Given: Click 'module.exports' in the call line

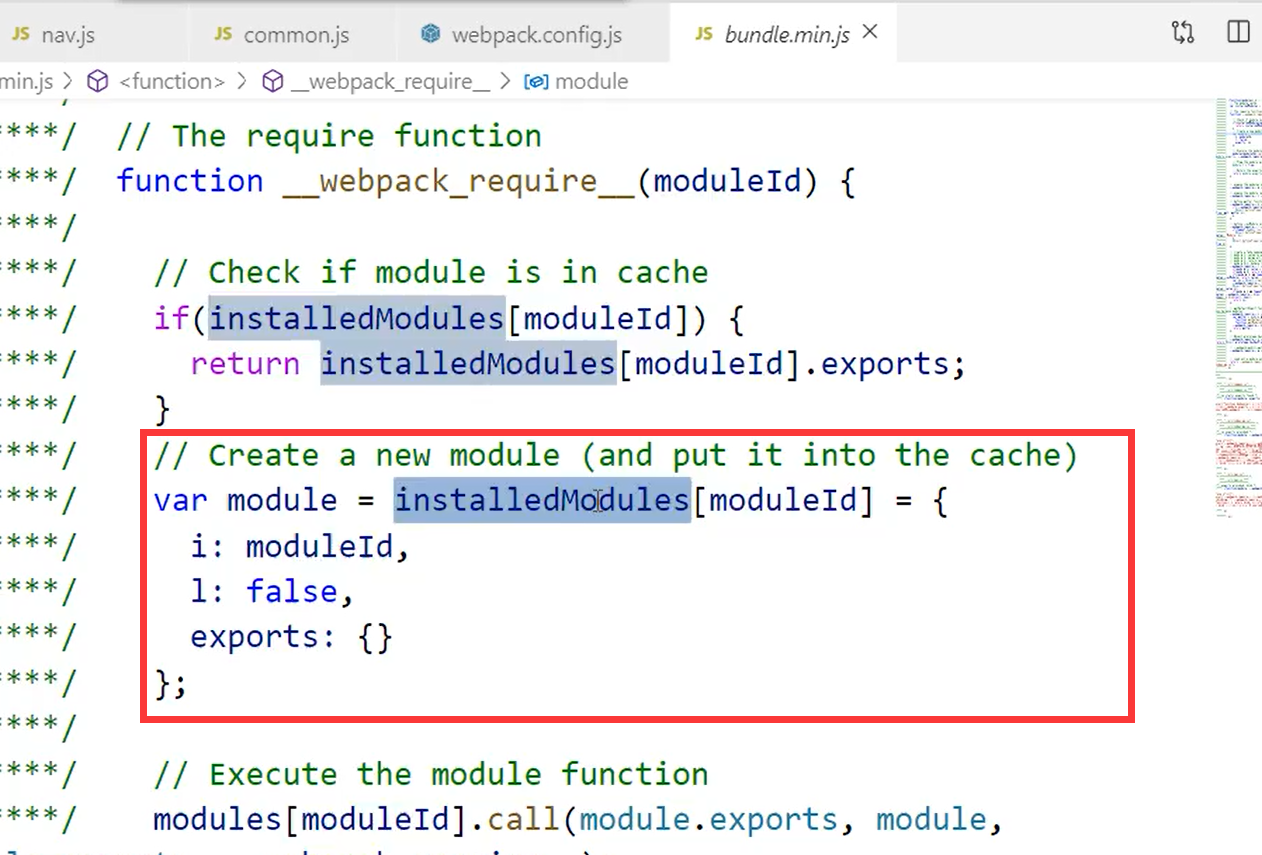Looking at the screenshot, I should 708,820.
